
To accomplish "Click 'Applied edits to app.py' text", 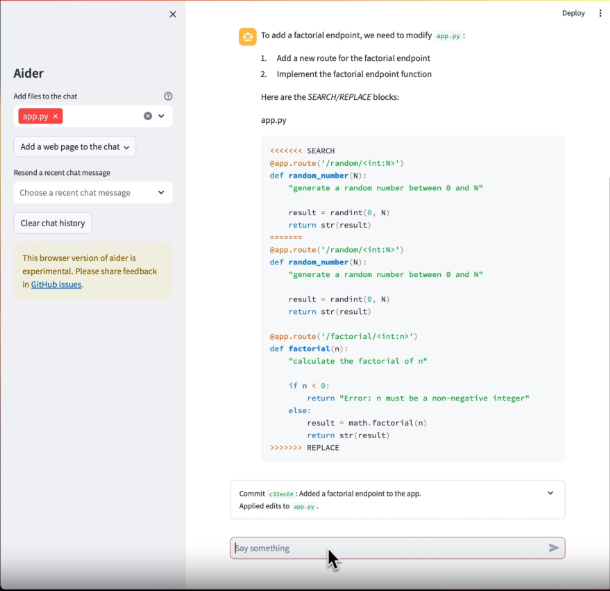I will (x=279, y=506).
